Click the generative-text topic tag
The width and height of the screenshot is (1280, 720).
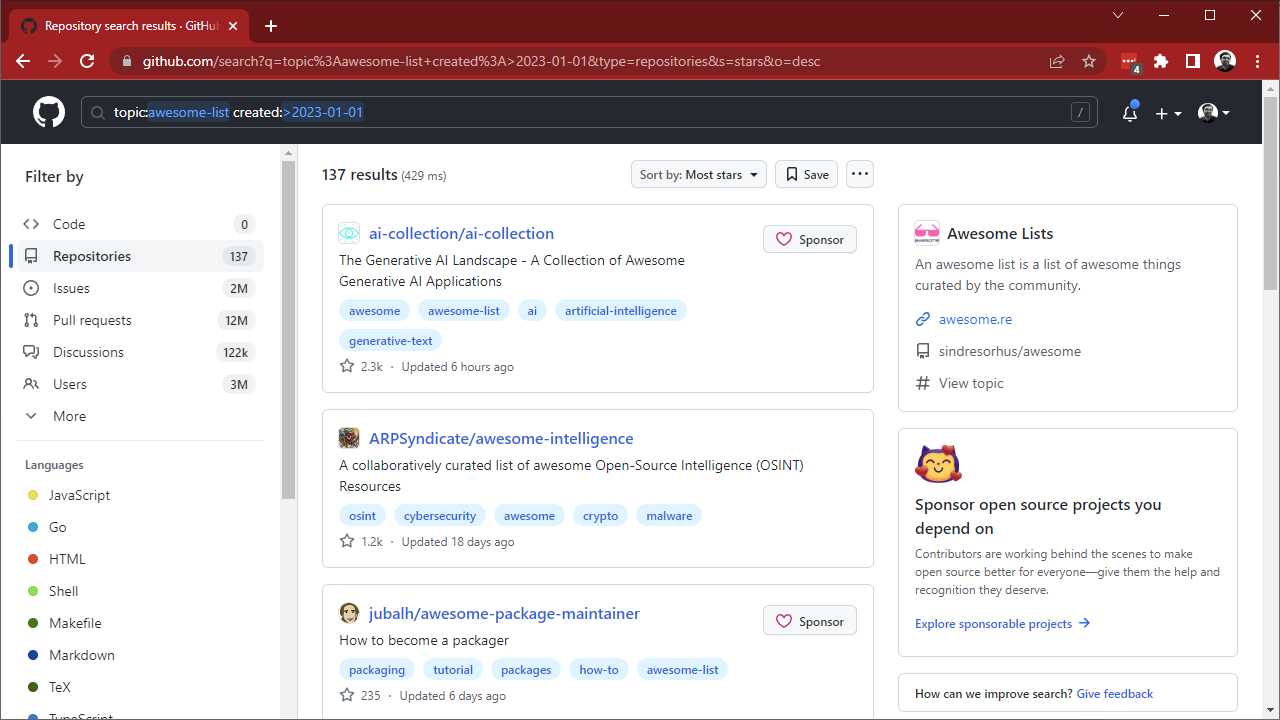[x=391, y=341]
